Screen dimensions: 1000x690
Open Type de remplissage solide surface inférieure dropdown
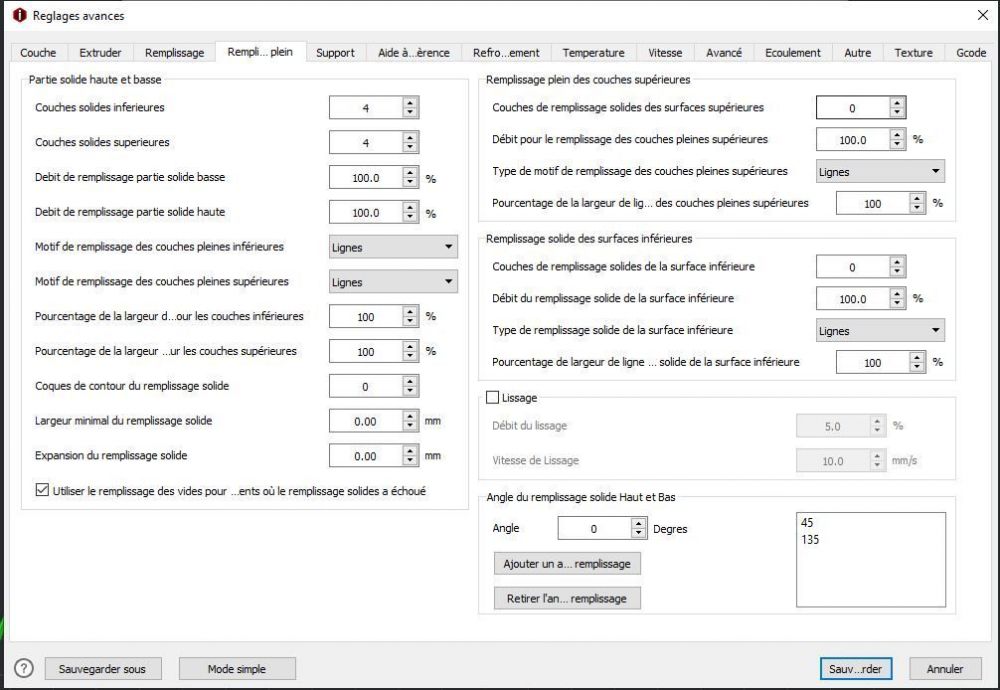point(880,330)
